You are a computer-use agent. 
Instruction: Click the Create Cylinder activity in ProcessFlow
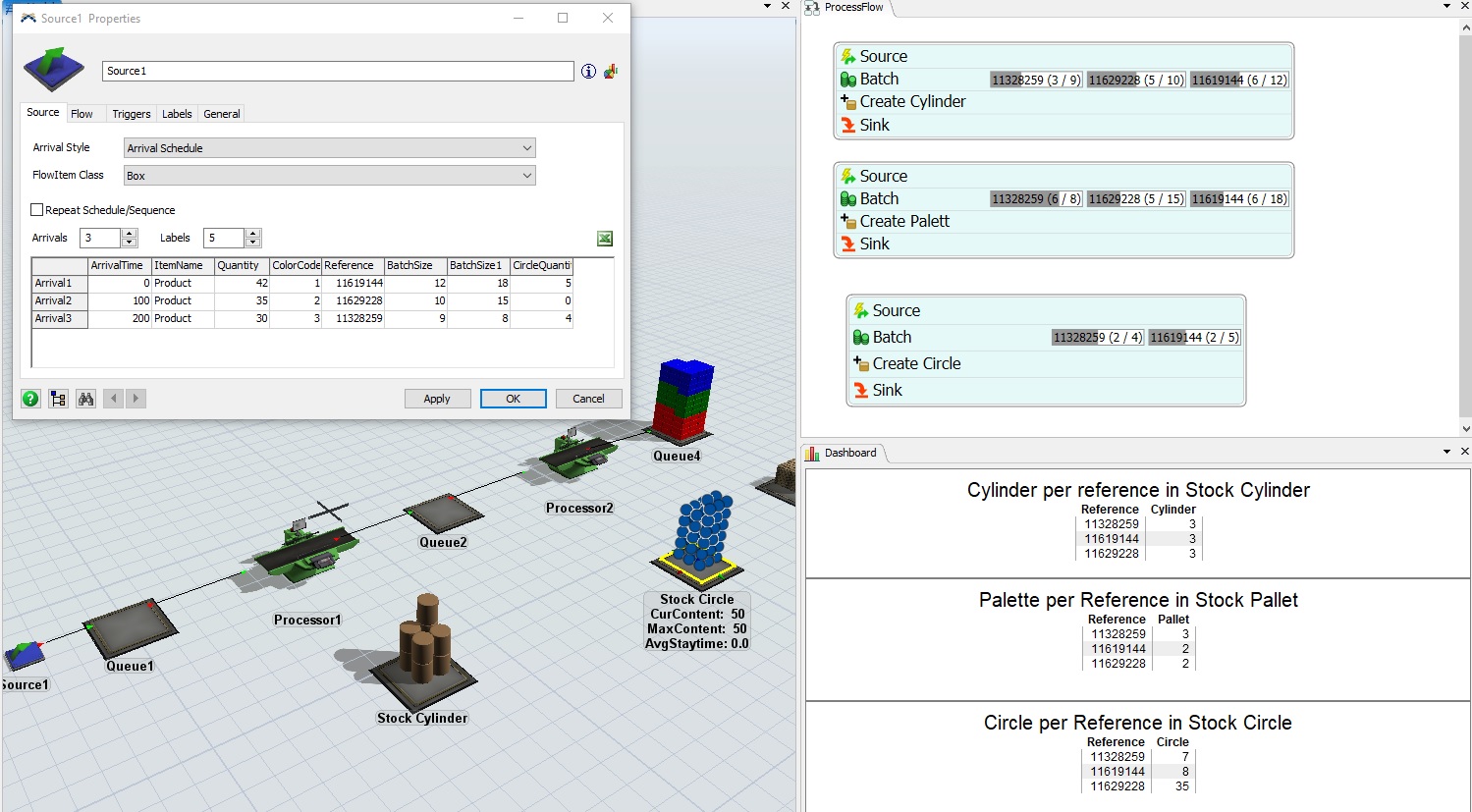912,101
